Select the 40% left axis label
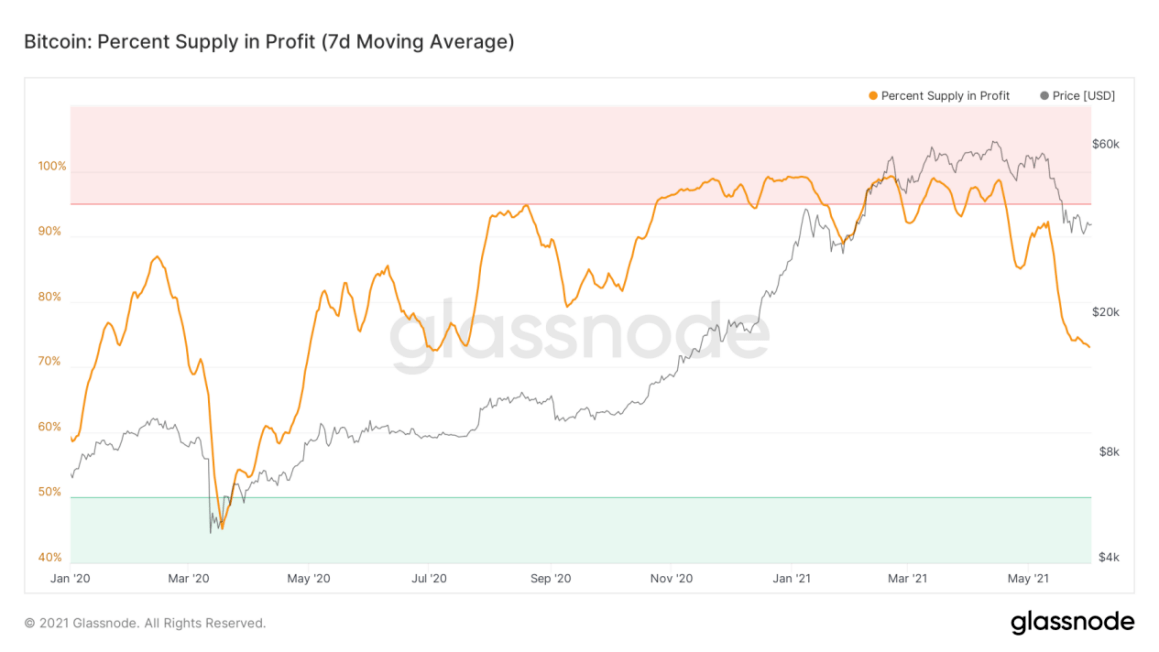The width and height of the screenshot is (1159, 652). [x=54, y=558]
